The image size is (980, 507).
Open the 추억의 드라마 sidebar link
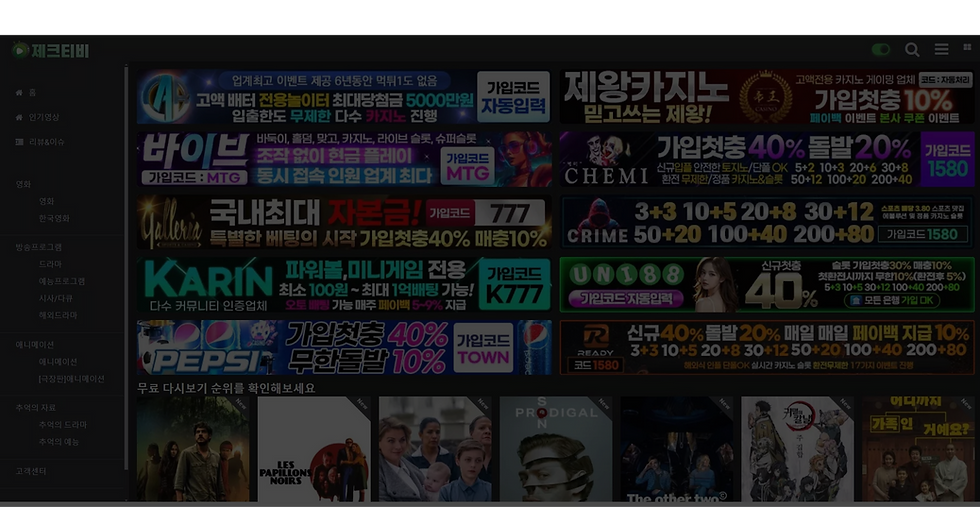[x=62, y=424]
